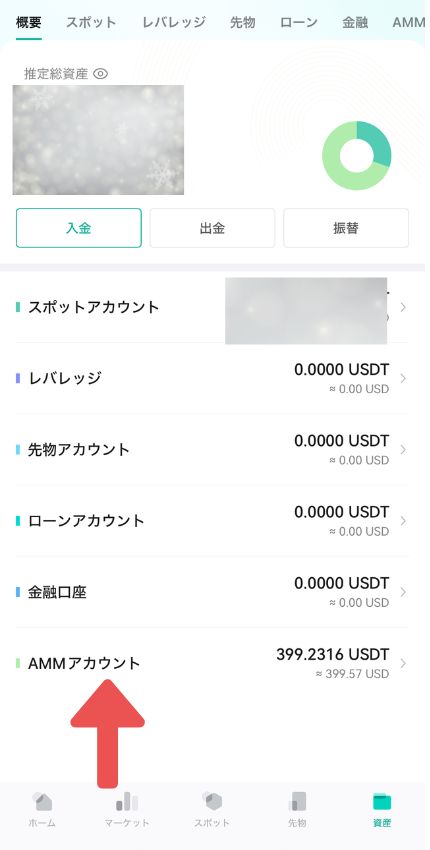Click the 振替 transfer button
Screen dimensions: 430x850
[x=346, y=228]
